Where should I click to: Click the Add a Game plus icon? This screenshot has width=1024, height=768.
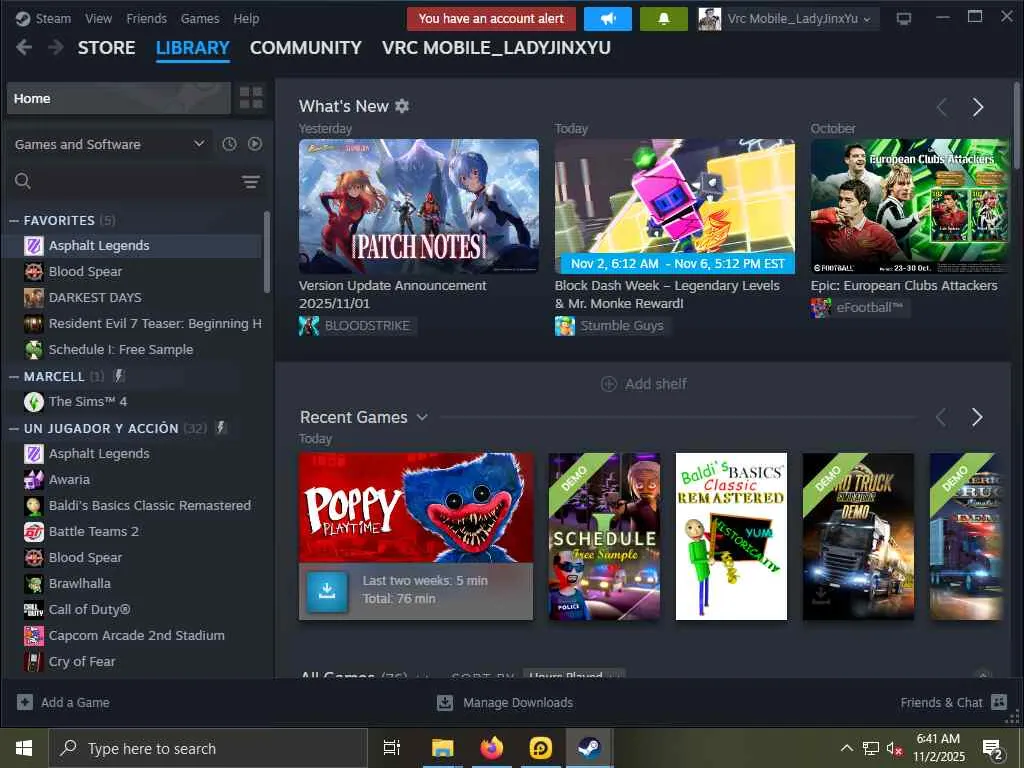pyautogui.click(x=25, y=702)
